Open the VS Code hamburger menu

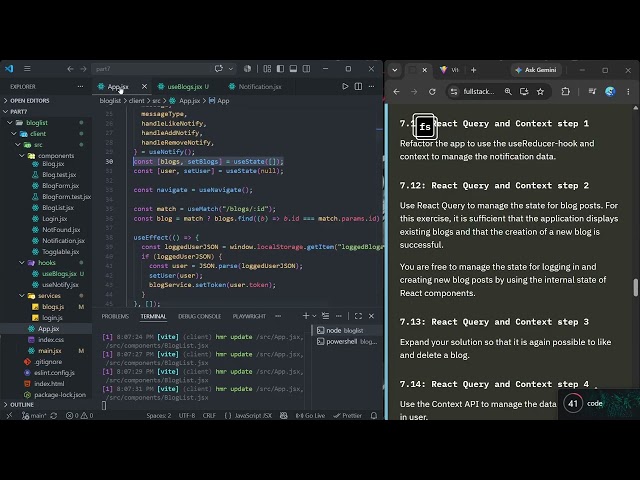(x=27, y=69)
